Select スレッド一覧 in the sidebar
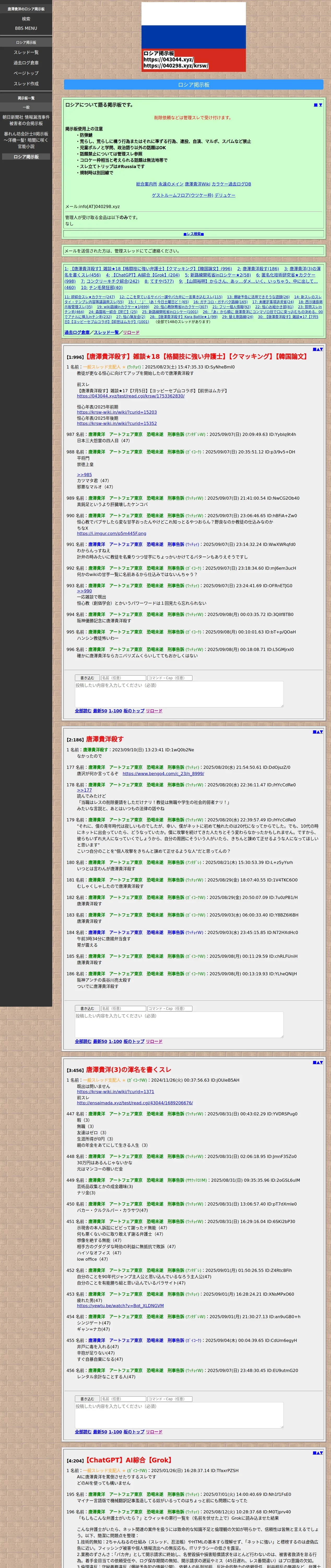This screenshot has width=331, height=1568. [x=26, y=52]
